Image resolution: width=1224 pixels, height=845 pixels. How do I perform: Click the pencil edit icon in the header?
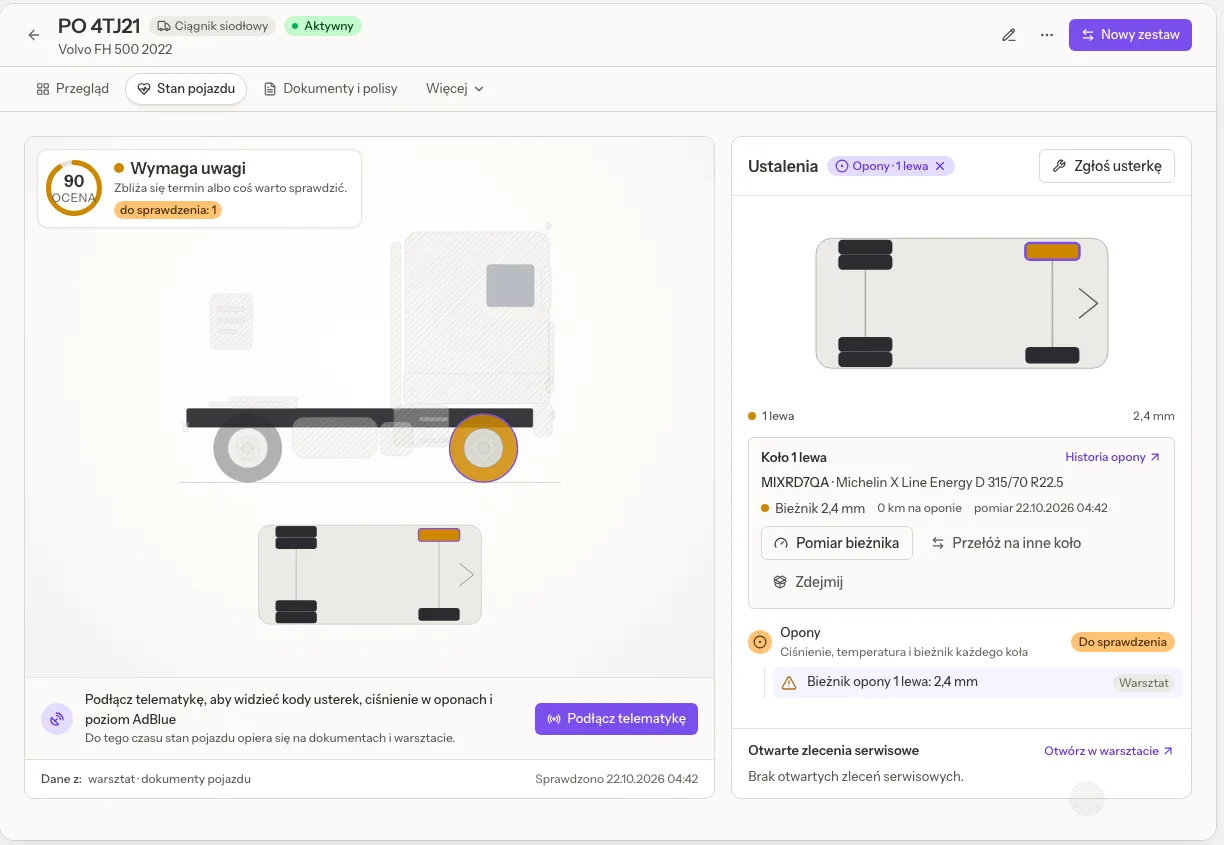[x=1009, y=35]
